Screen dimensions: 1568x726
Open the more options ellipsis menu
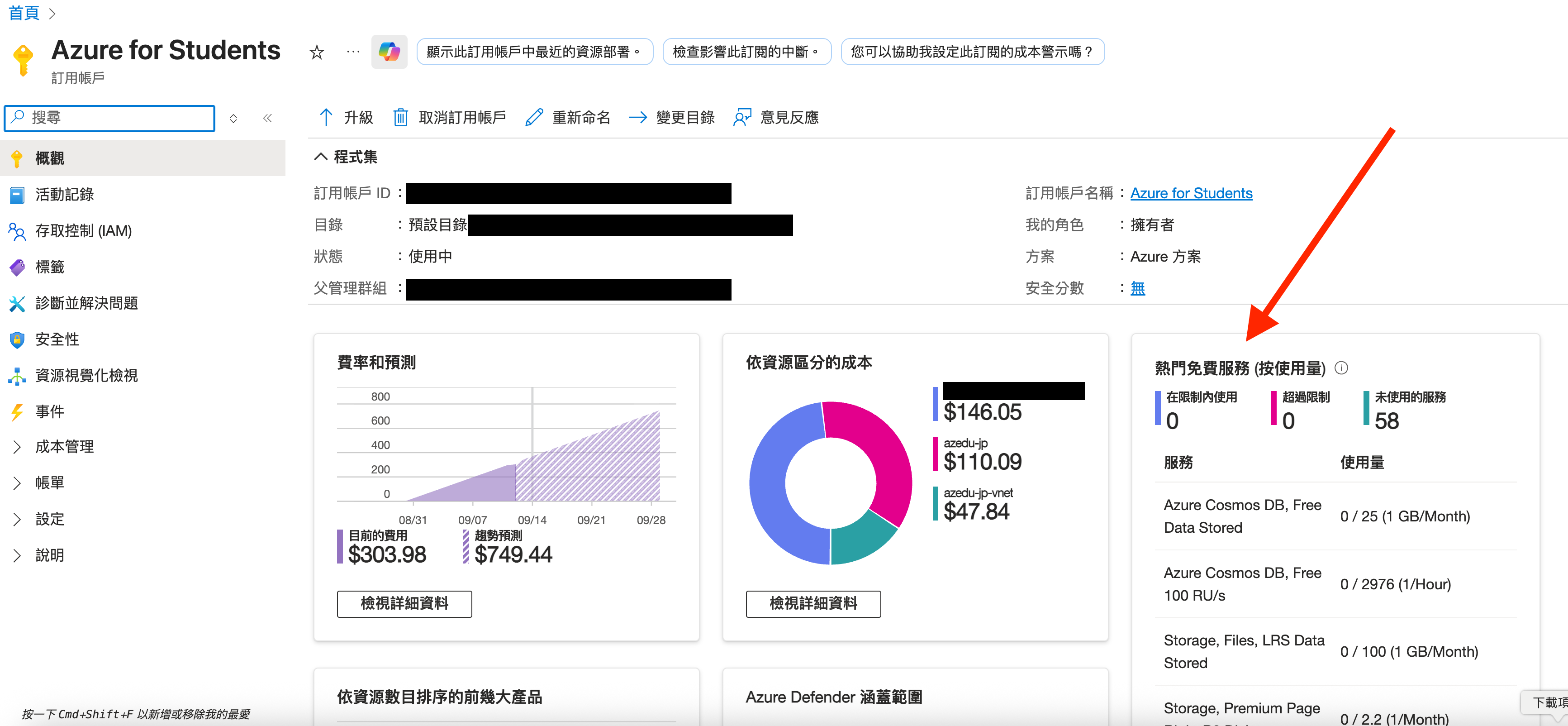pyautogui.click(x=353, y=53)
